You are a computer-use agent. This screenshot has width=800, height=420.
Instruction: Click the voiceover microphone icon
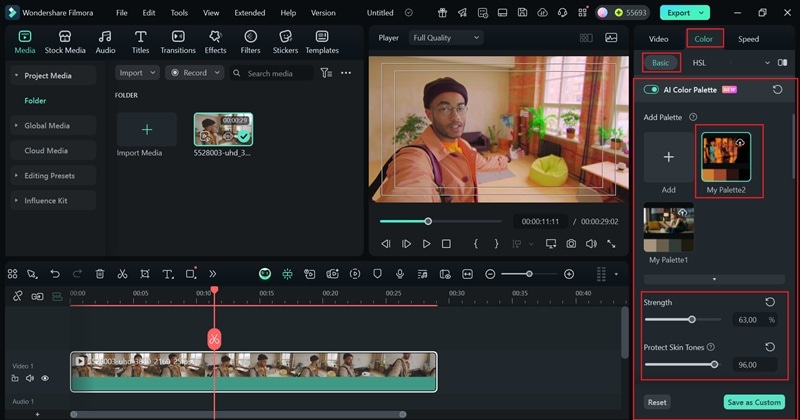coord(399,274)
